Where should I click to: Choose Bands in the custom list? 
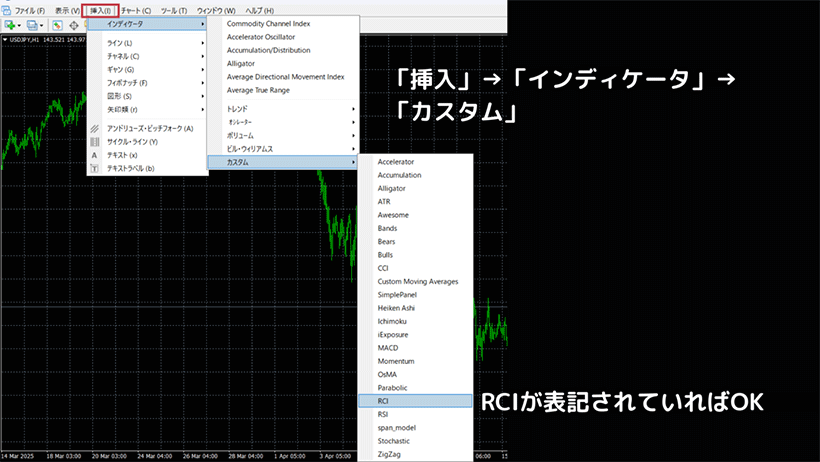click(x=415, y=229)
